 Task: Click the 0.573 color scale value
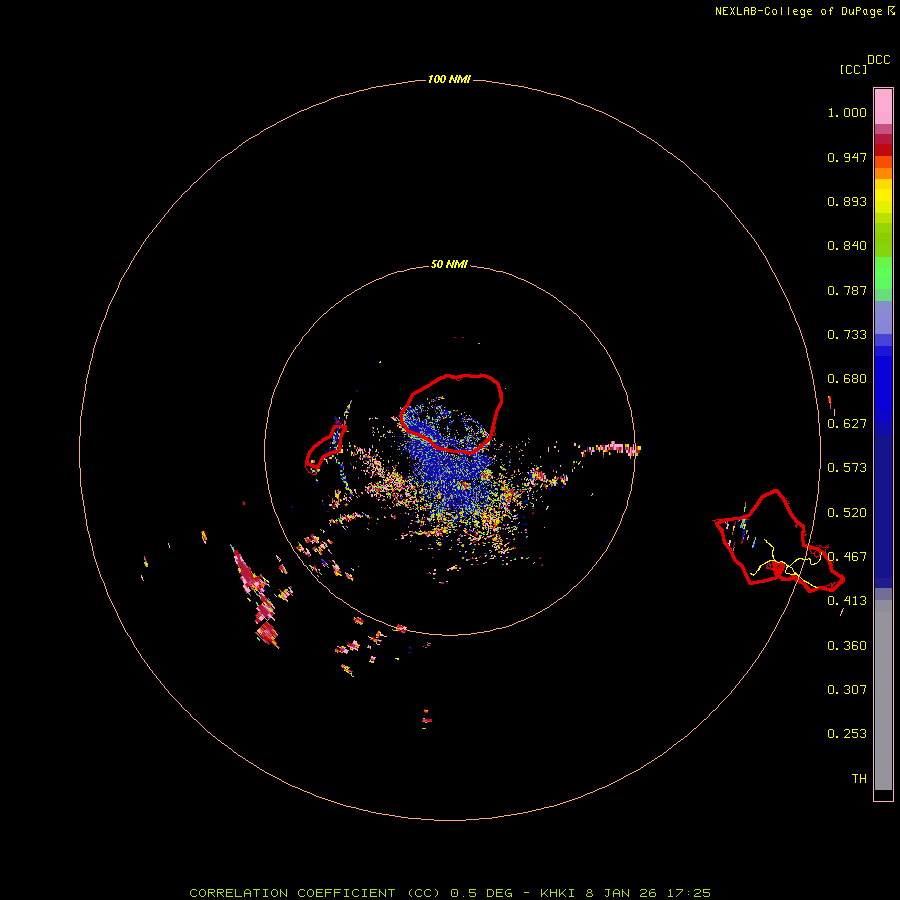(847, 468)
